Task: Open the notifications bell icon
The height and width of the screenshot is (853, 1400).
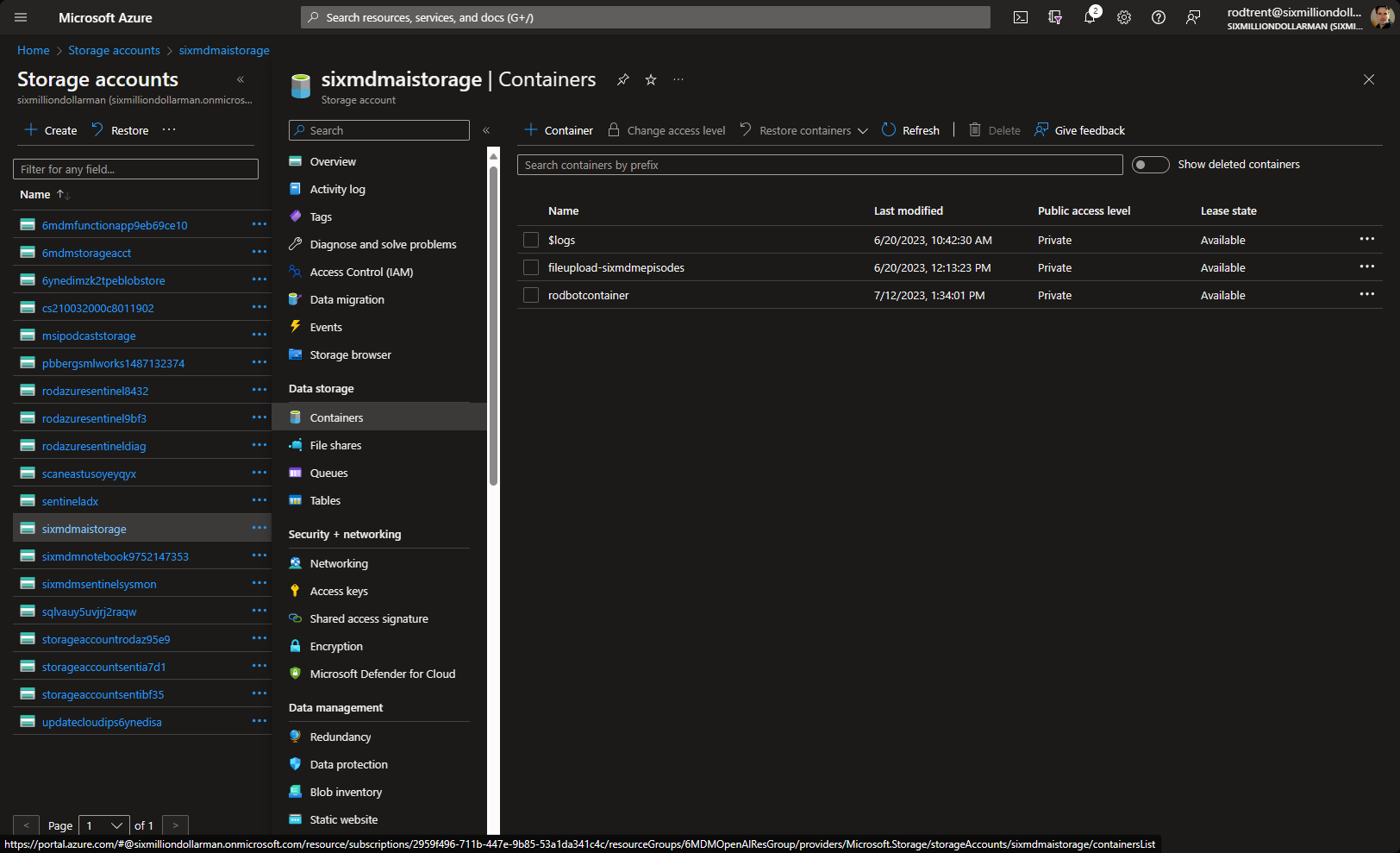Action: [1090, 17]
